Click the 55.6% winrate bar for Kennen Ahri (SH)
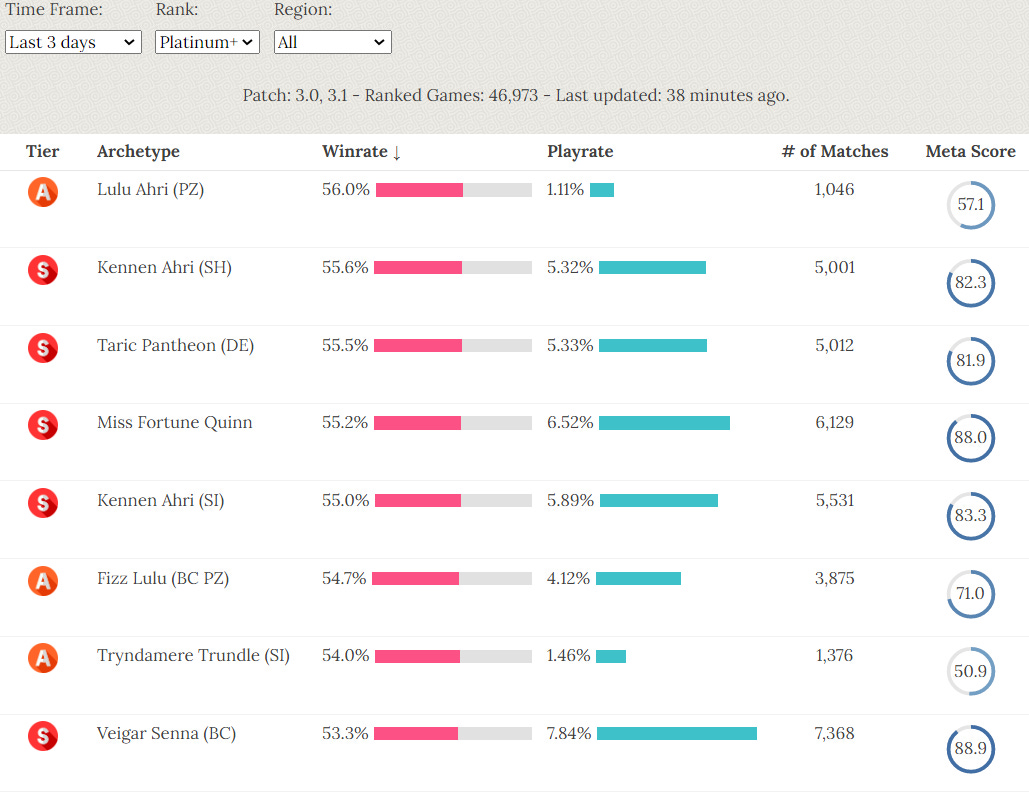The height and width of the screenshot is (795, 1029). tap(453, 267)
